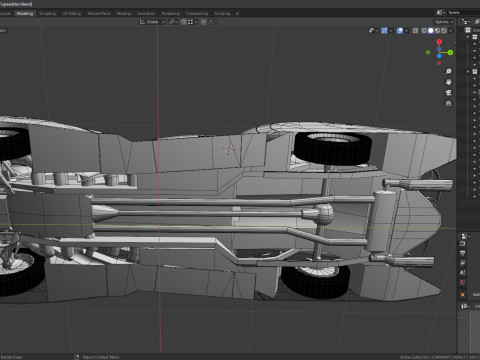Click the zoom magnifier icon in the viewport

[448, 71]
